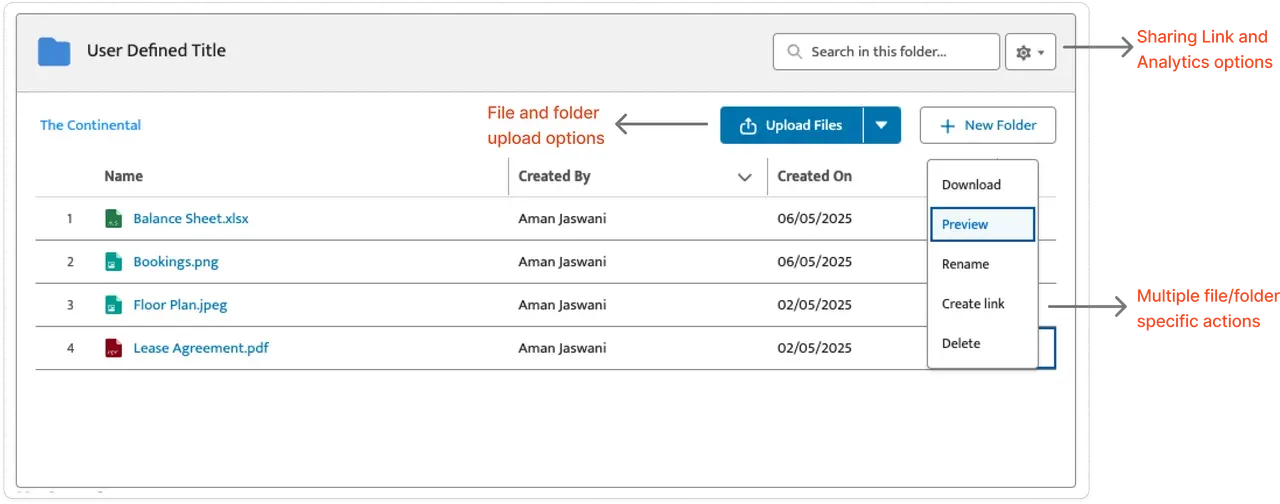Open the Bookings.png file link
The height and width of the screenshot is (504, 1280).
[x=176, y=262]
